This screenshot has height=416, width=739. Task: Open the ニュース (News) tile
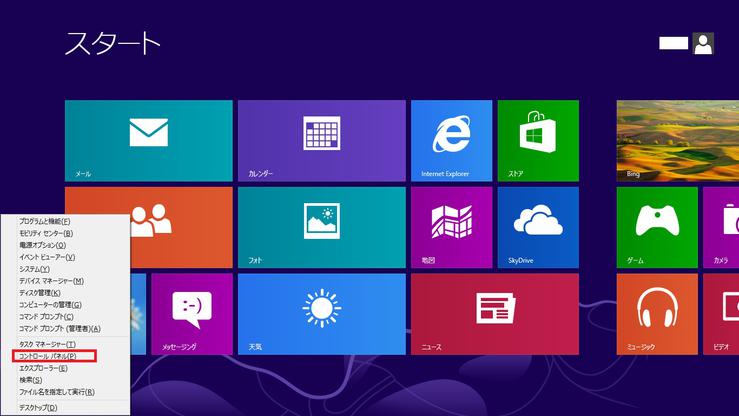pos(494,313)
